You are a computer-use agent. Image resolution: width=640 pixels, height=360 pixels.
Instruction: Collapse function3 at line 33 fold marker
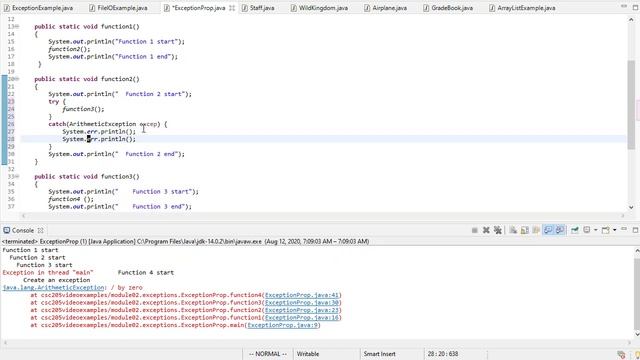coord(17,176)
